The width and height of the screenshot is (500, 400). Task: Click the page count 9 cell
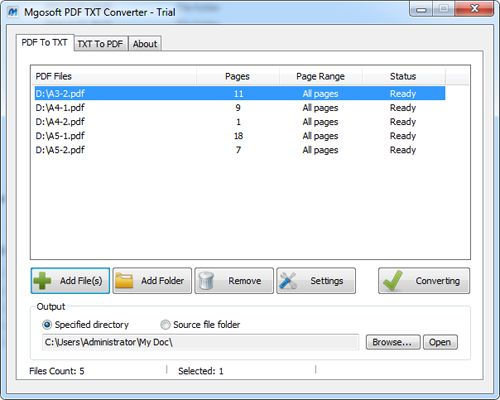238,108
